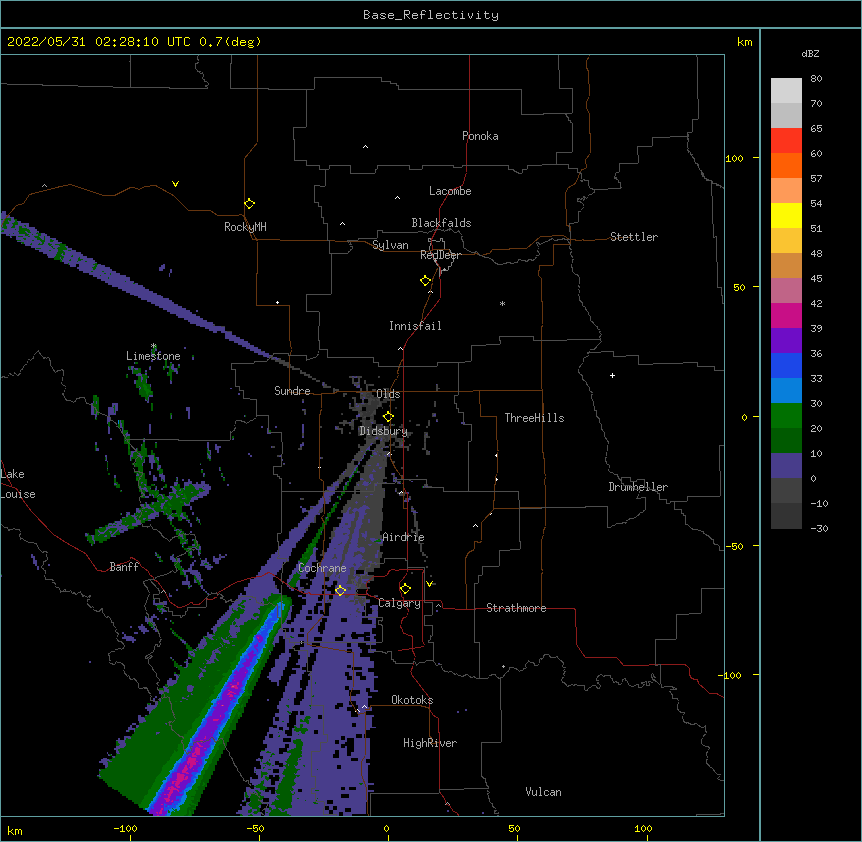
Task: Select the Okotoks label
Action: pos(412,700)
